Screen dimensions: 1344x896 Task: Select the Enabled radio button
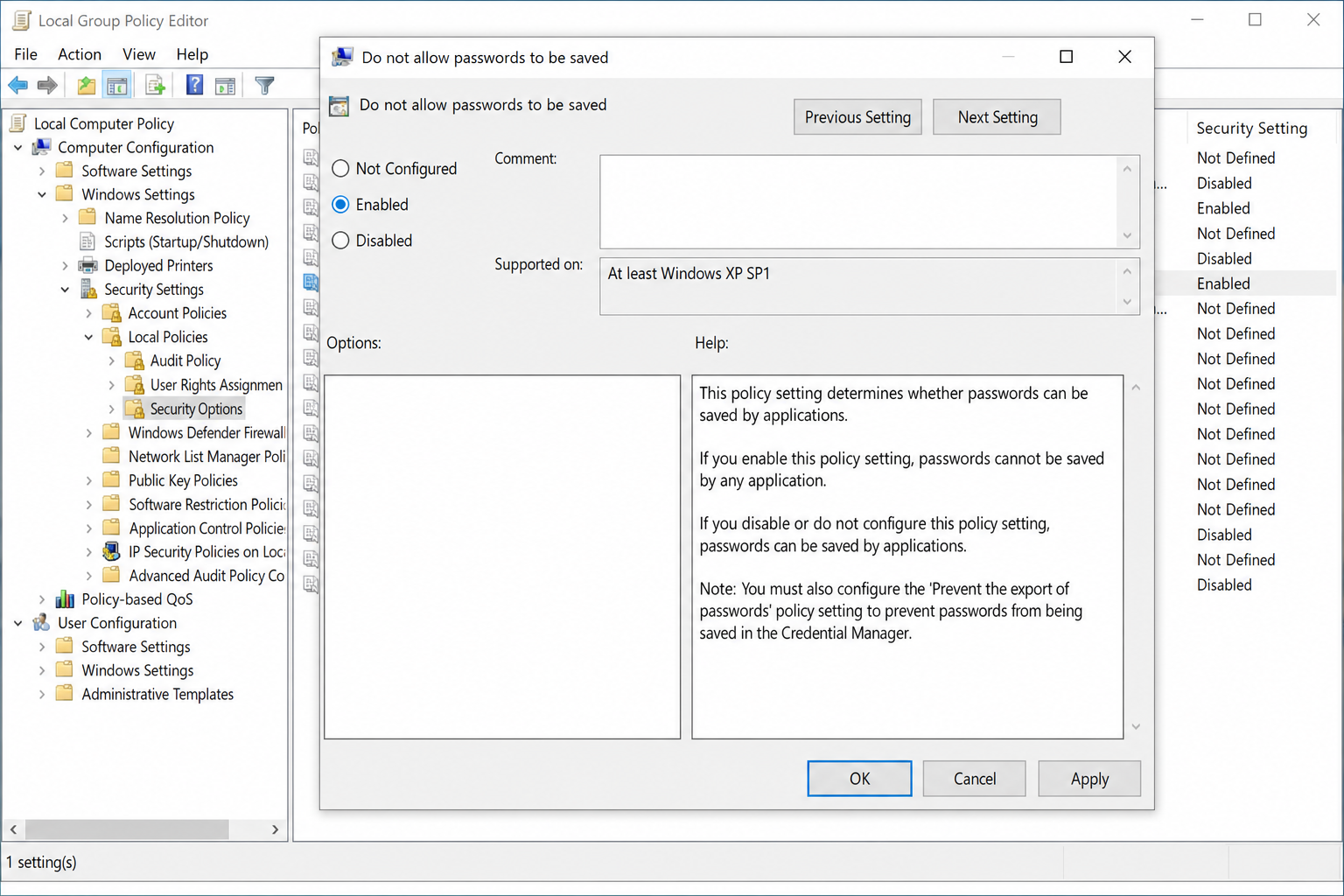(340, 204)
